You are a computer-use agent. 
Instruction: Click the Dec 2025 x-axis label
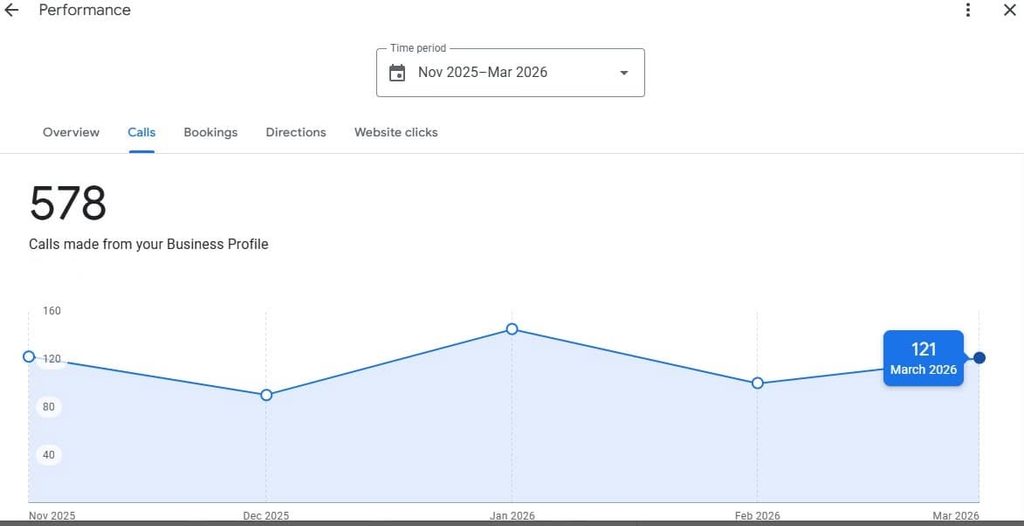(266, 516)
